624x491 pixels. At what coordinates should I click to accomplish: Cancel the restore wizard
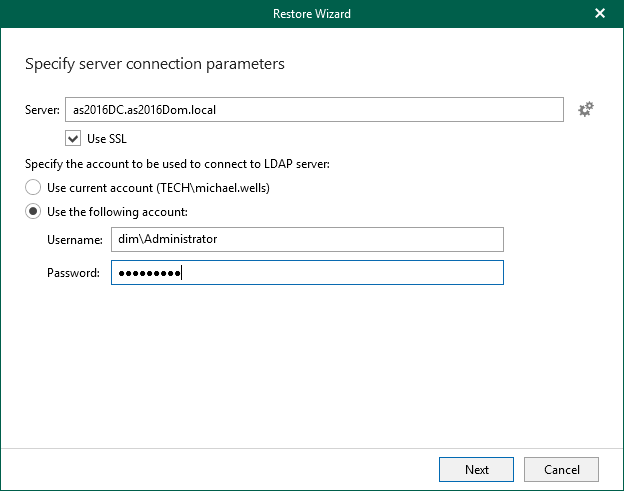click(561, 469)
